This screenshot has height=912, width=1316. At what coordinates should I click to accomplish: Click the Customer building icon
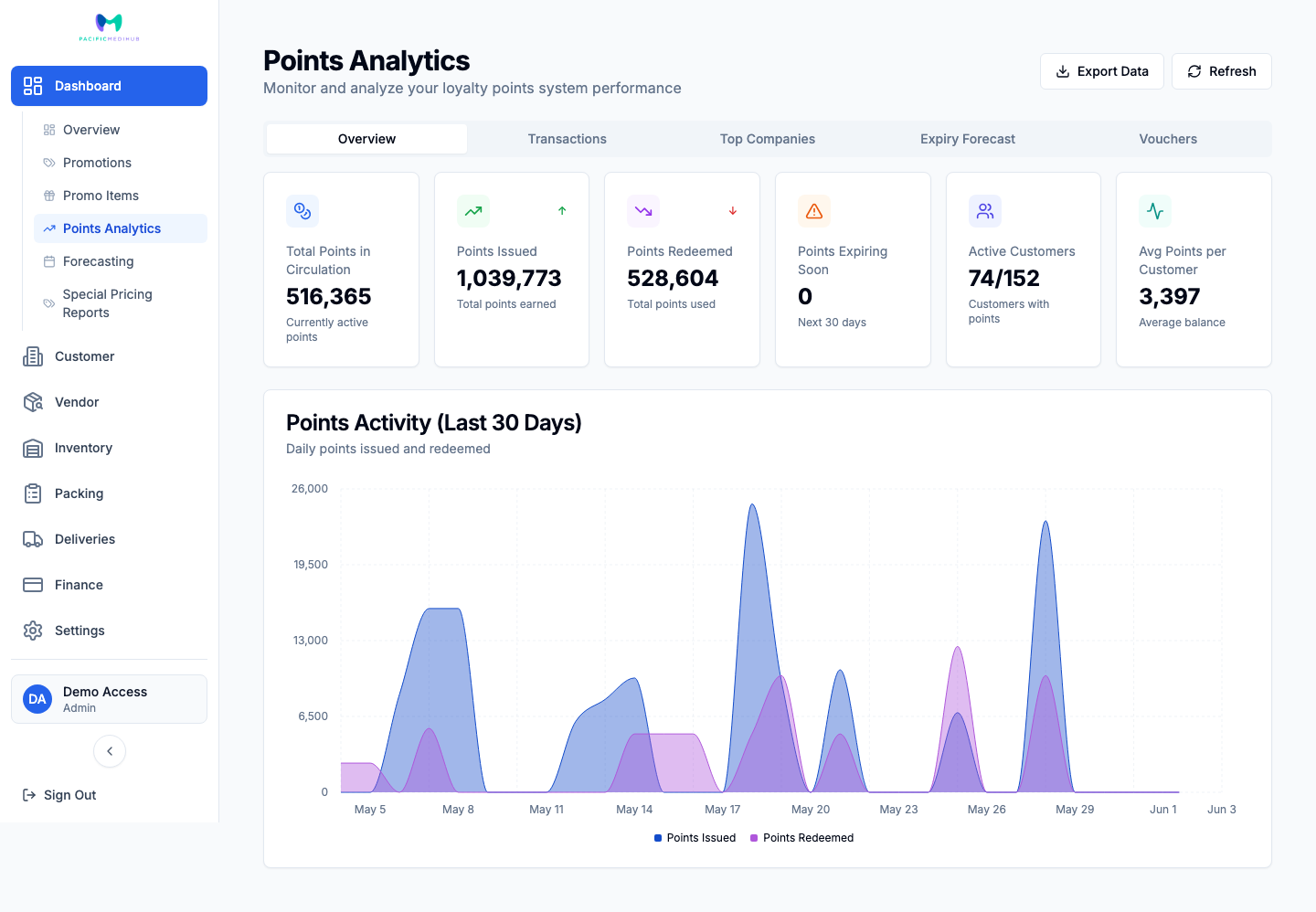click(33, 356)
